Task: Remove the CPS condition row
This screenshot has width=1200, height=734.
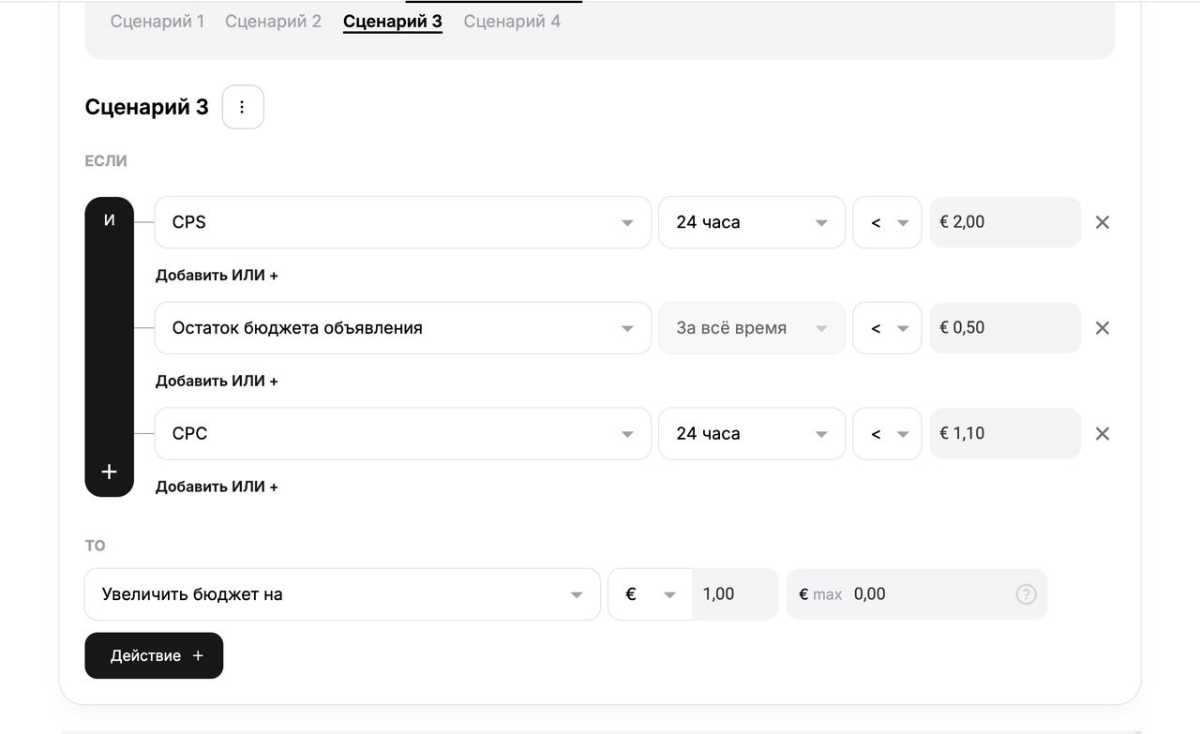Action: [x=1102, y=222]
